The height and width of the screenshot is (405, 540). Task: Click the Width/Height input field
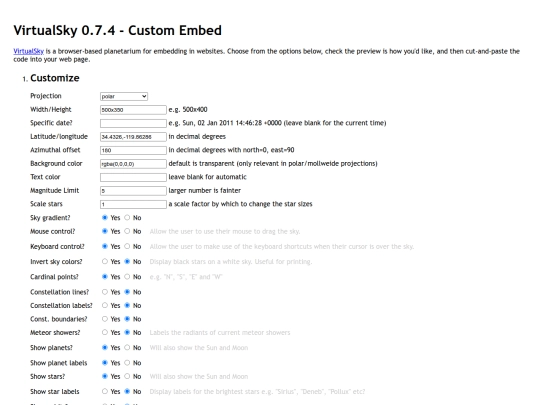(133, 110)
